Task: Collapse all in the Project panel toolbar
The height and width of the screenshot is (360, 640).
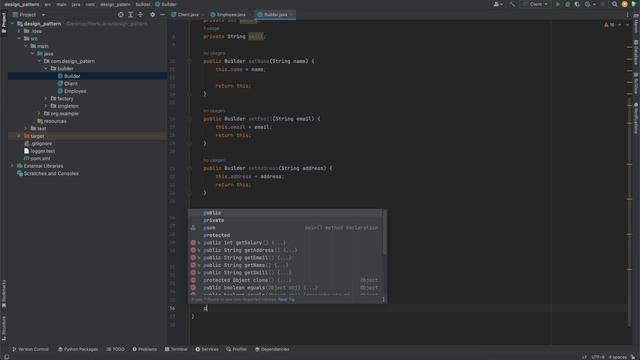Action: 140,15
